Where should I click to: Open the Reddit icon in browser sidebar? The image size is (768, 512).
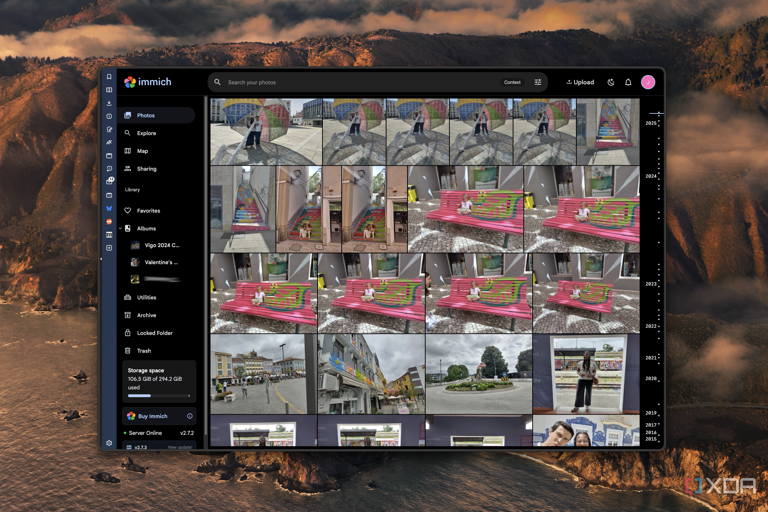pos(109,221)
